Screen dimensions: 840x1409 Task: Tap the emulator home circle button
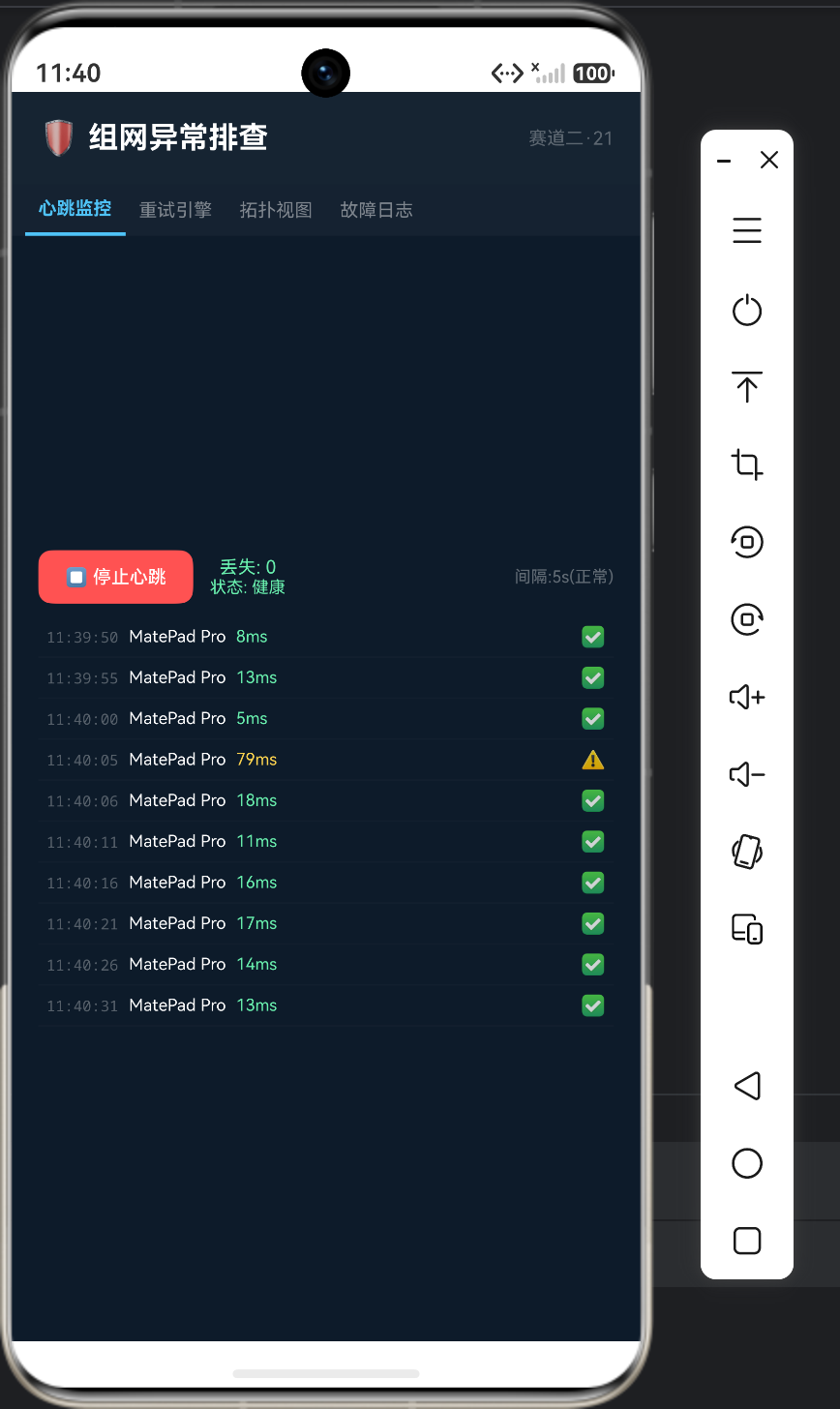coord(747,1163)
